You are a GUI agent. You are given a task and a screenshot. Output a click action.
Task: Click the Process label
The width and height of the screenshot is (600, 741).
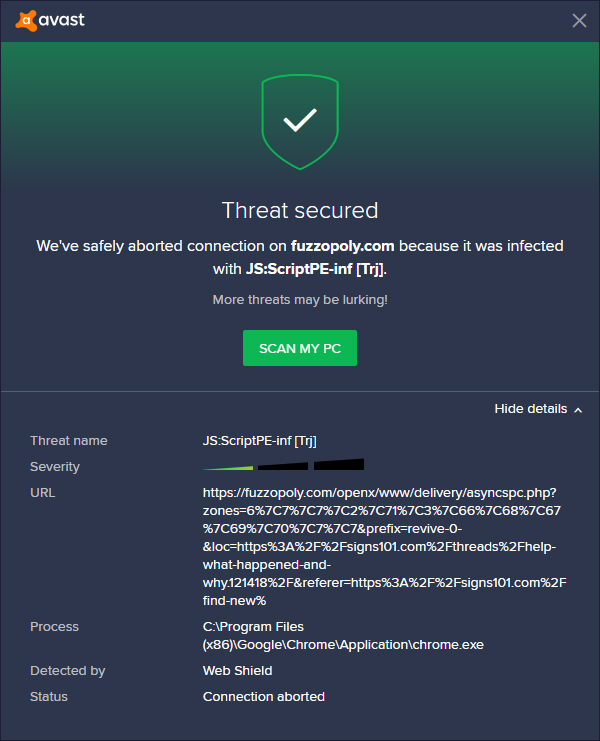tap(54, 627)
